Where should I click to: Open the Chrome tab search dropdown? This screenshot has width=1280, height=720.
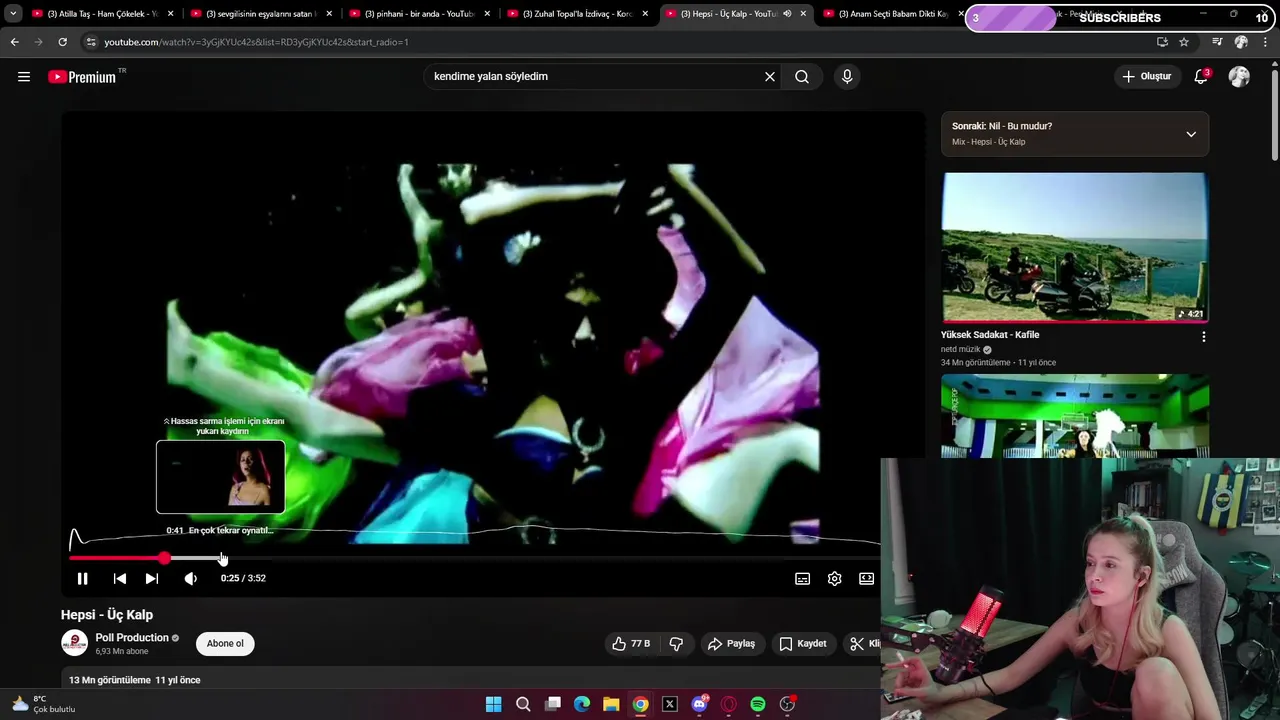click(13, 14)
